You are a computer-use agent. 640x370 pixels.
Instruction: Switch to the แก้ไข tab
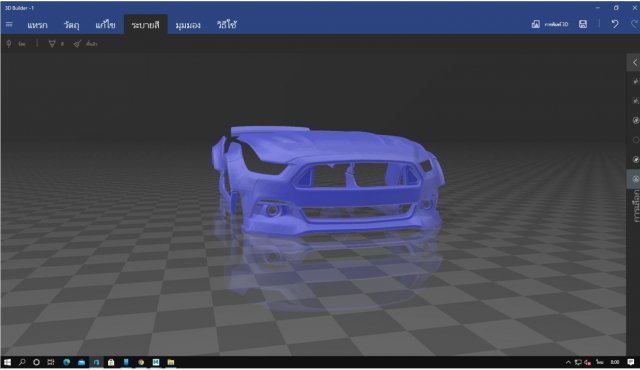tap(105, 24)
